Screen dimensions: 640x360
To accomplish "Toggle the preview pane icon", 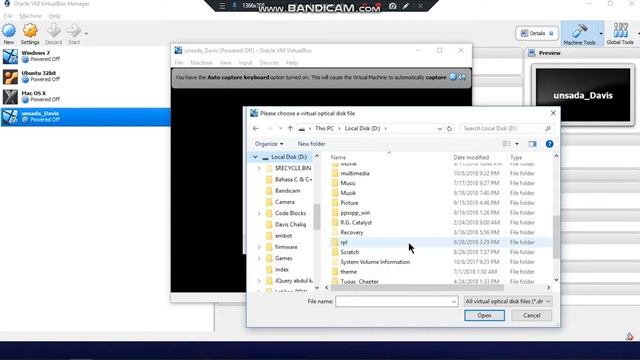I will tap(532, 144).
